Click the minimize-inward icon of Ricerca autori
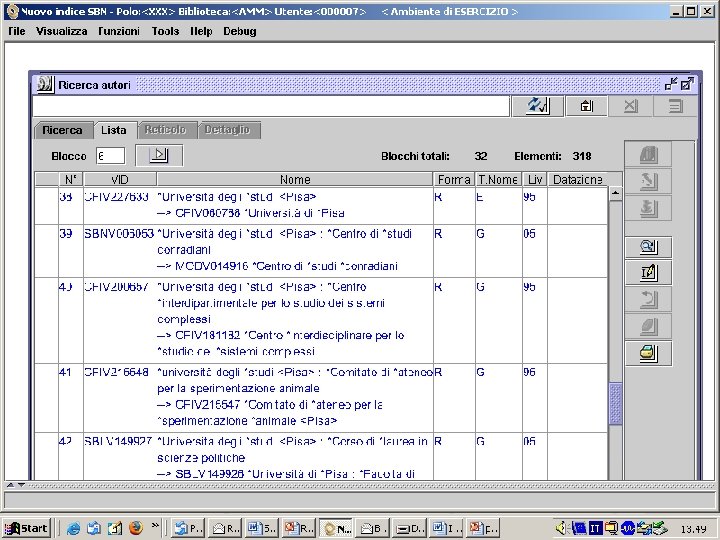 (x=671, y=84)
